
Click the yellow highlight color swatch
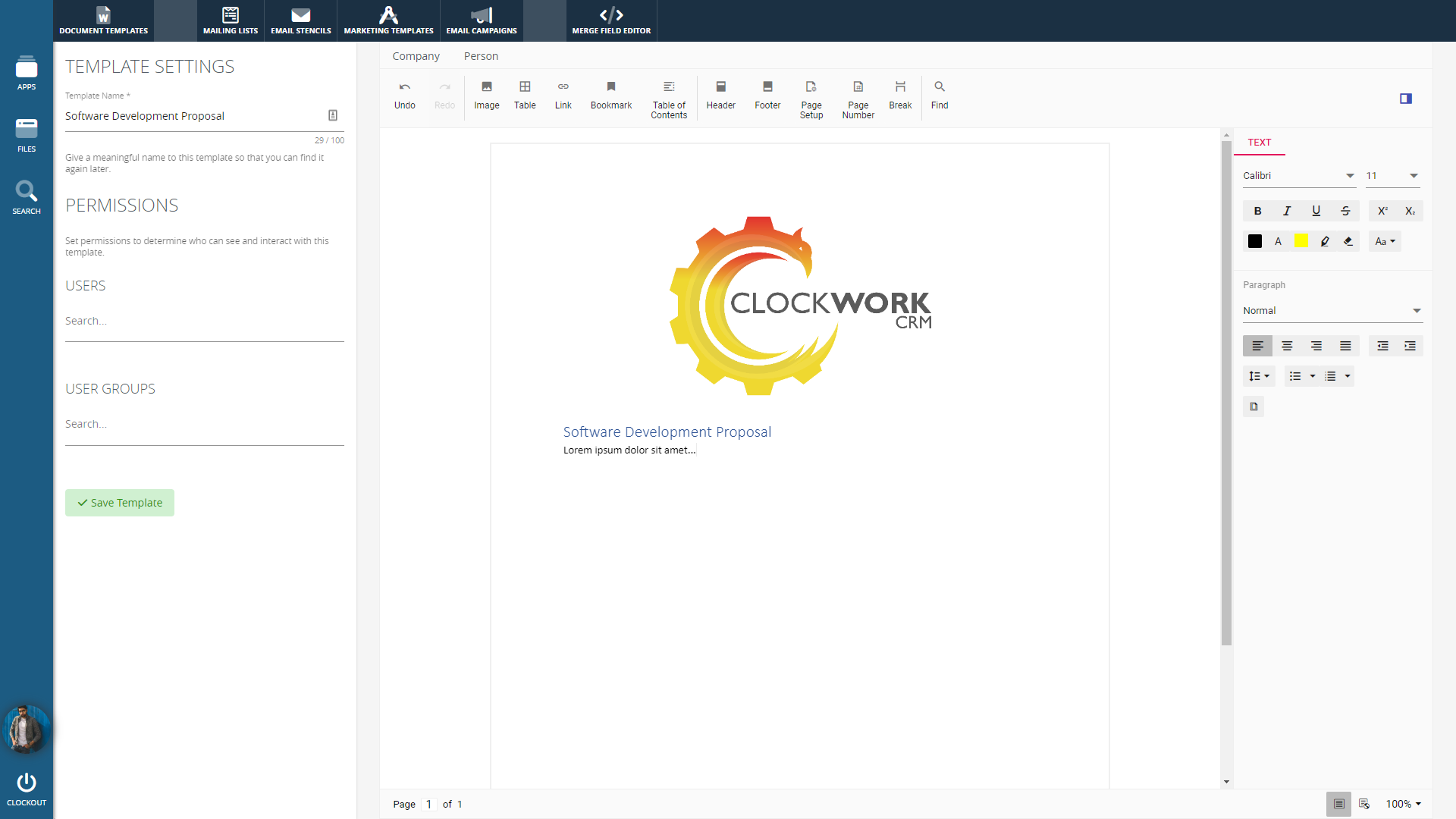(1301, 241)
